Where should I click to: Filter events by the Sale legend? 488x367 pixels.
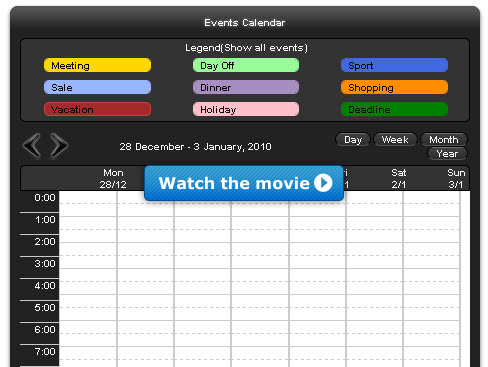click(x=97, y=87)
